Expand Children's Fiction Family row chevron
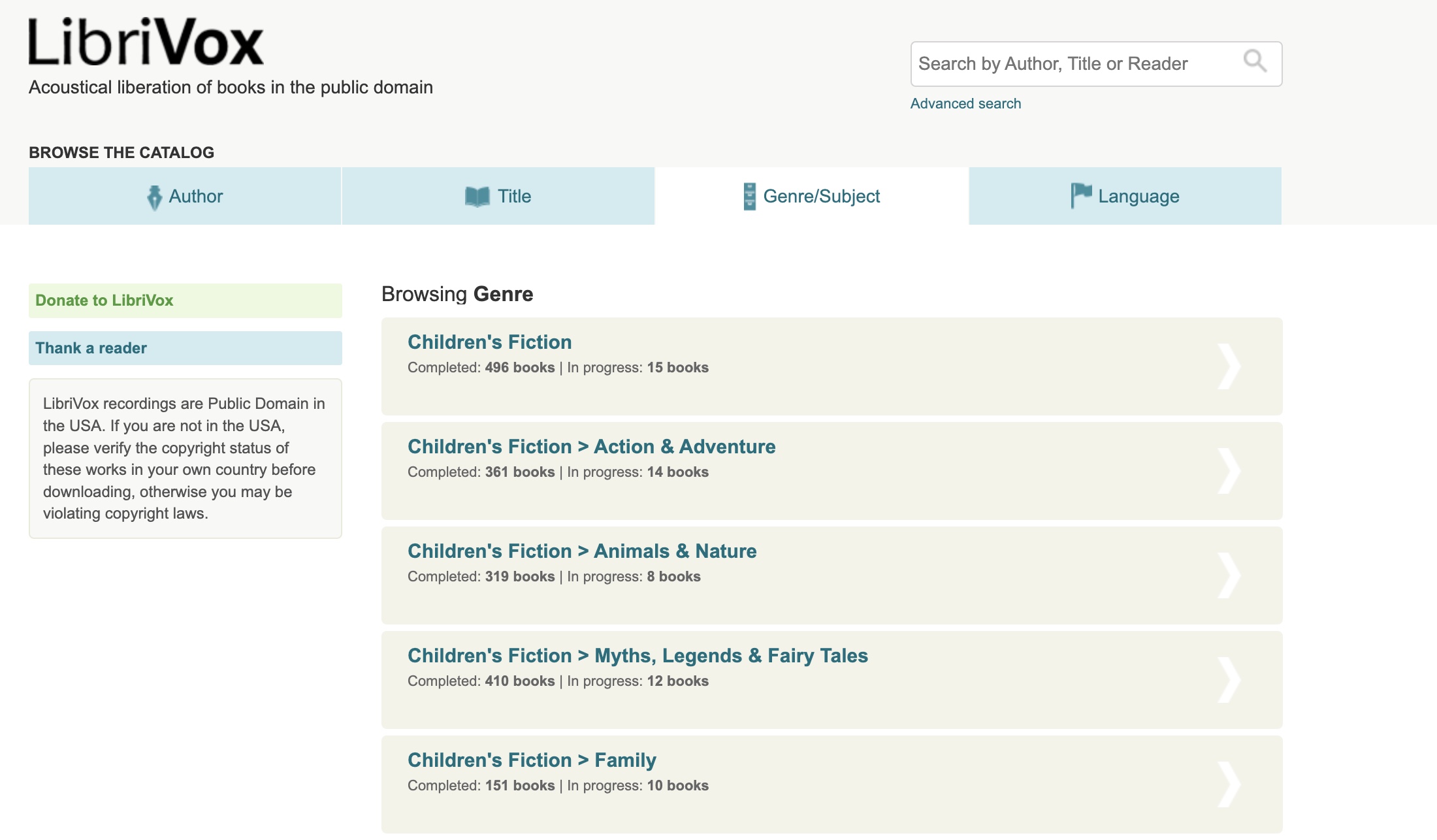1437x840 pixels. (1228, 784)
